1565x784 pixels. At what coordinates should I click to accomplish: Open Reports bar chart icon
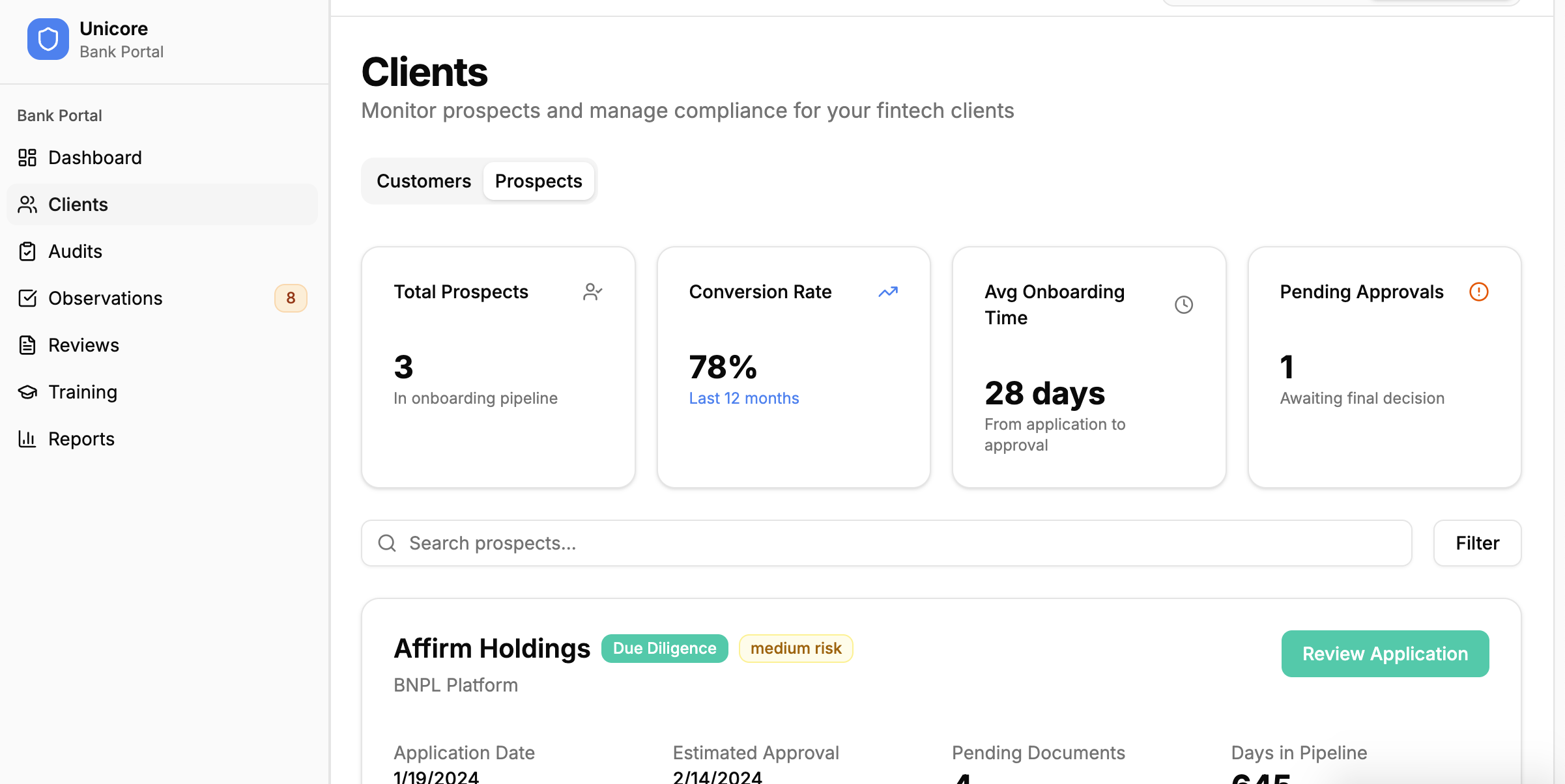tap(27, 439)
